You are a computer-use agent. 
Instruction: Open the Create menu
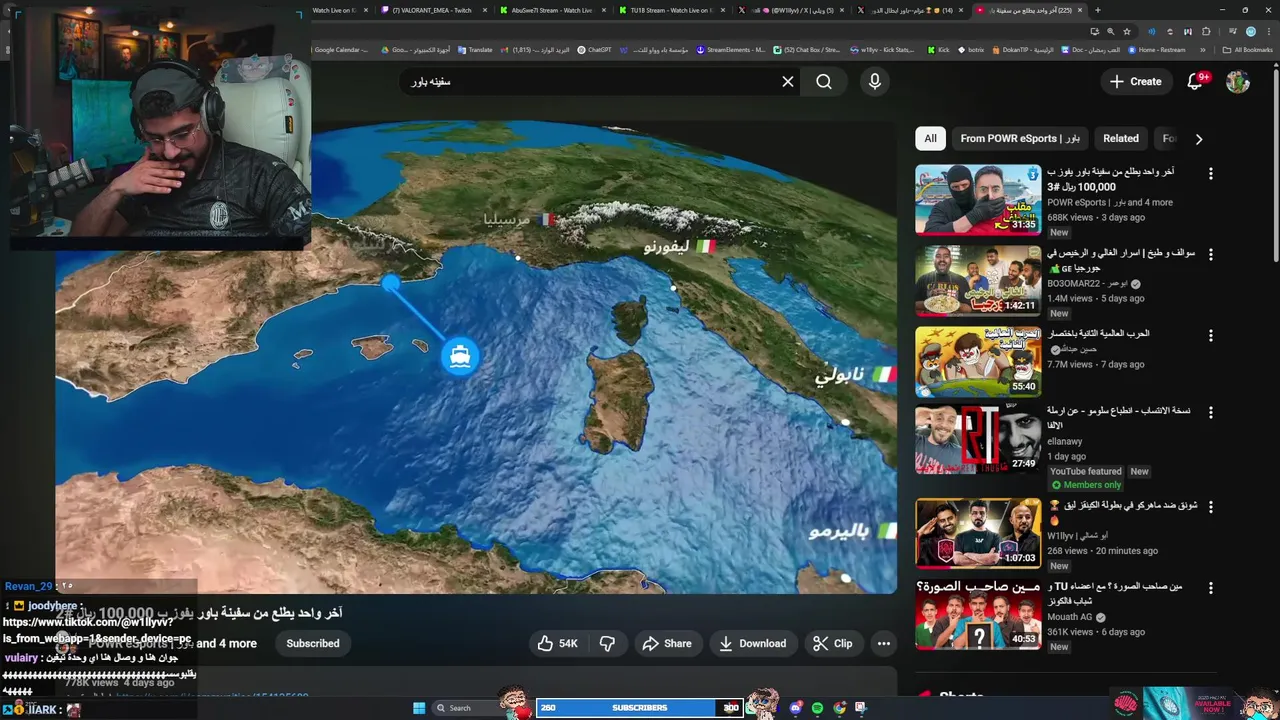click(1136, 82)
